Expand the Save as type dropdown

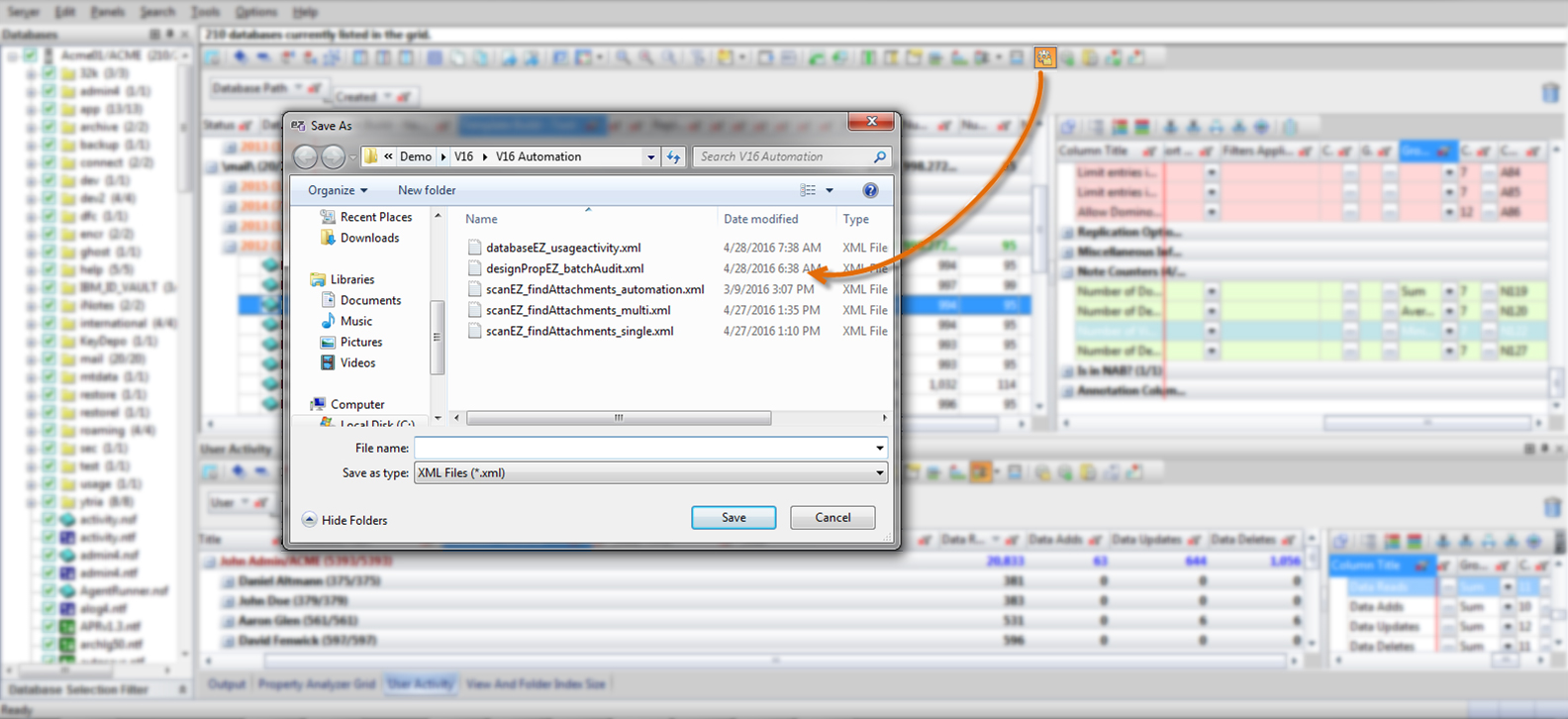coord(879,473)
